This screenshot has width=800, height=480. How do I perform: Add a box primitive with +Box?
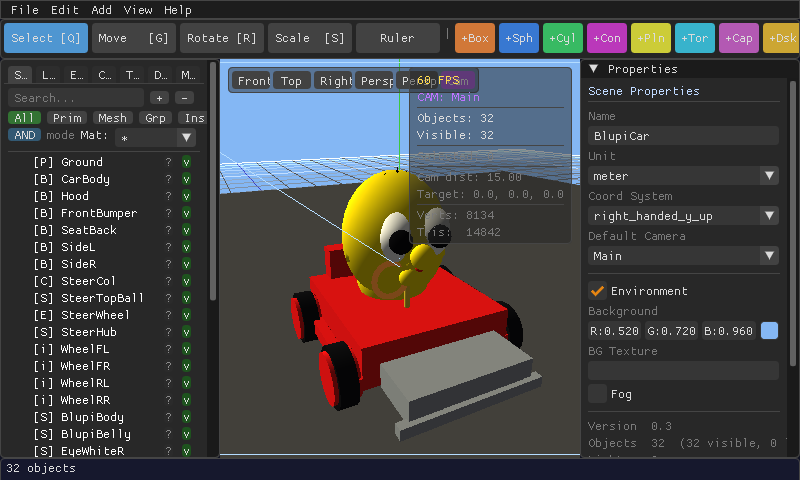tap(474, 38)
